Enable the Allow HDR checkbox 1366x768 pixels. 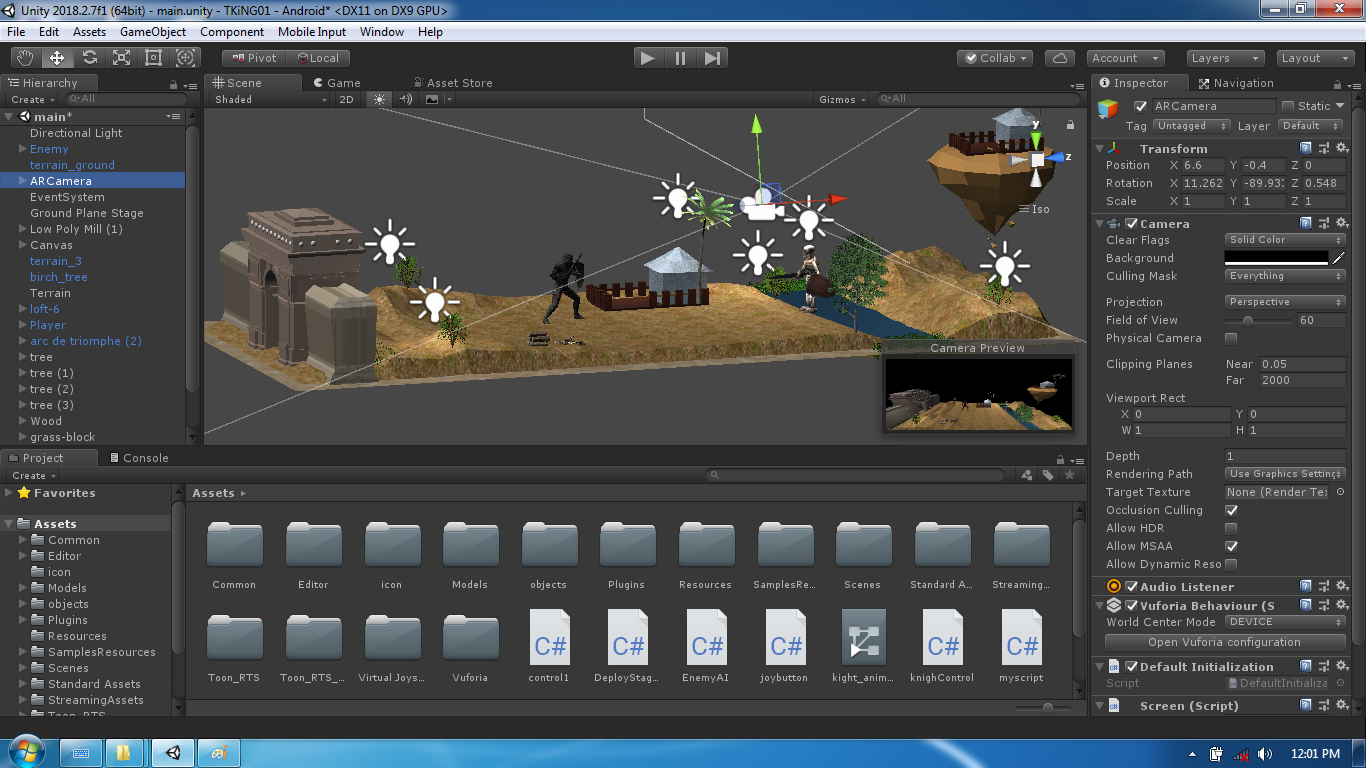(1231, 528)
